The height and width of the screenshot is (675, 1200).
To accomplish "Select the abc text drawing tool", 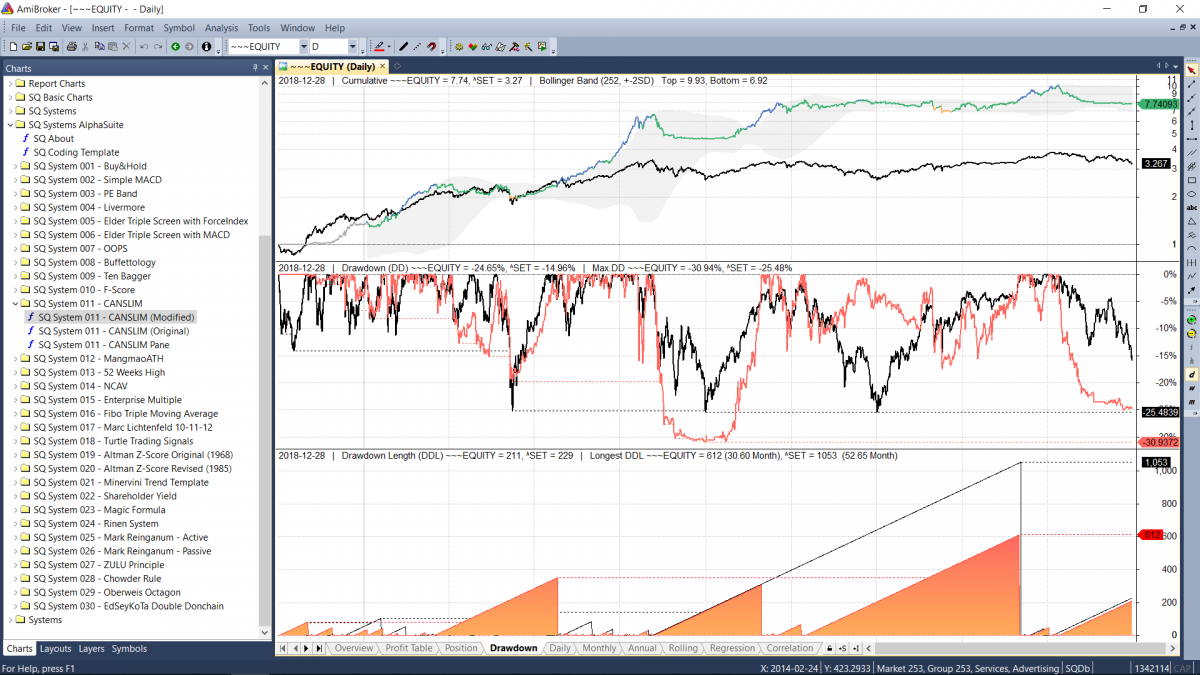I will point(1192,207).
